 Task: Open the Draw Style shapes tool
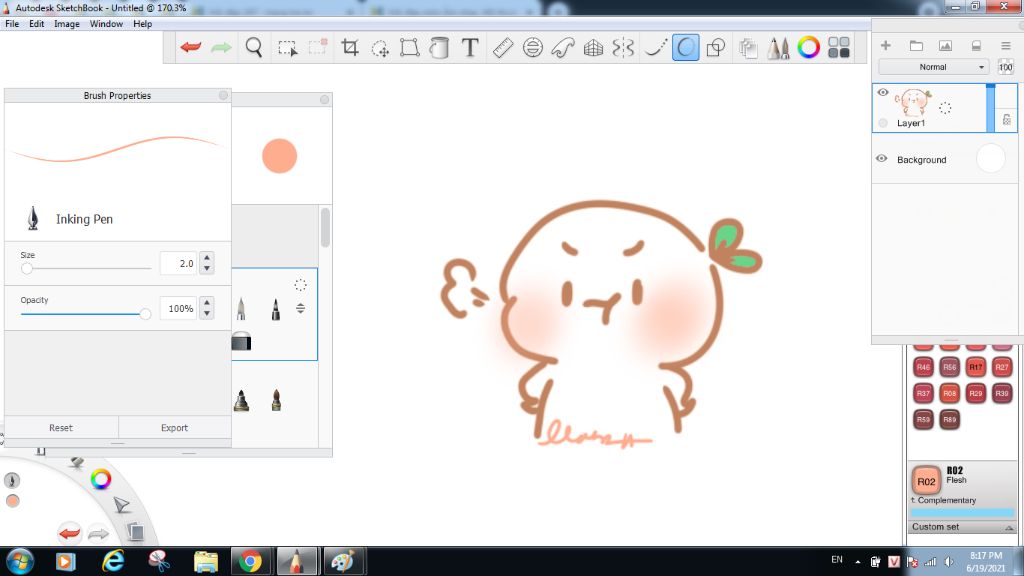(x=716, y=48)
